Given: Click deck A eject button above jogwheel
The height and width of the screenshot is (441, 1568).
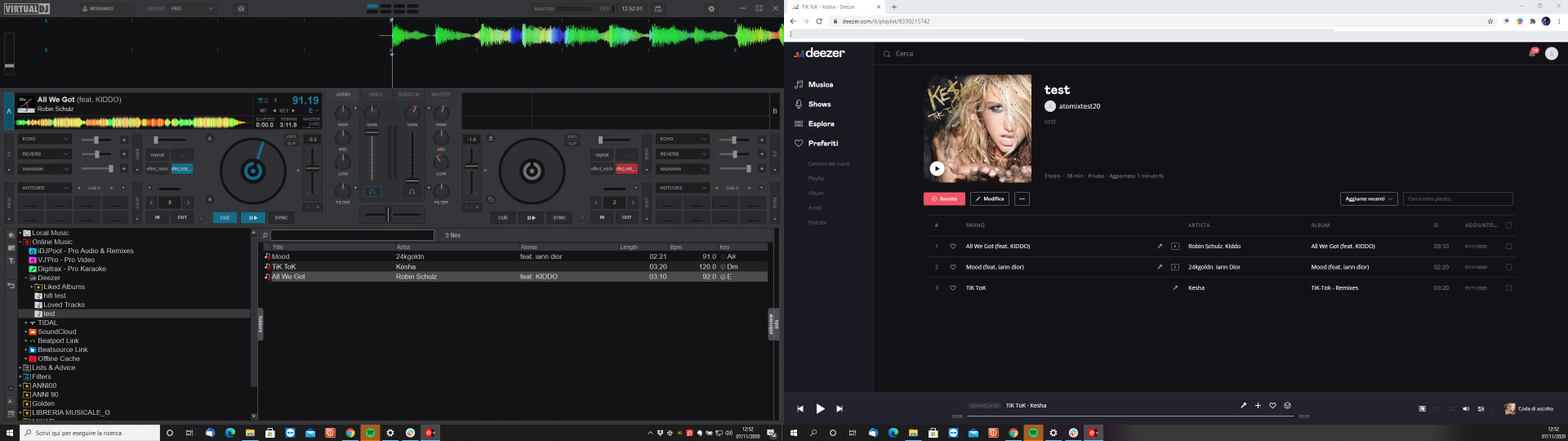Looking at the screenshot, I should point(209,139).
